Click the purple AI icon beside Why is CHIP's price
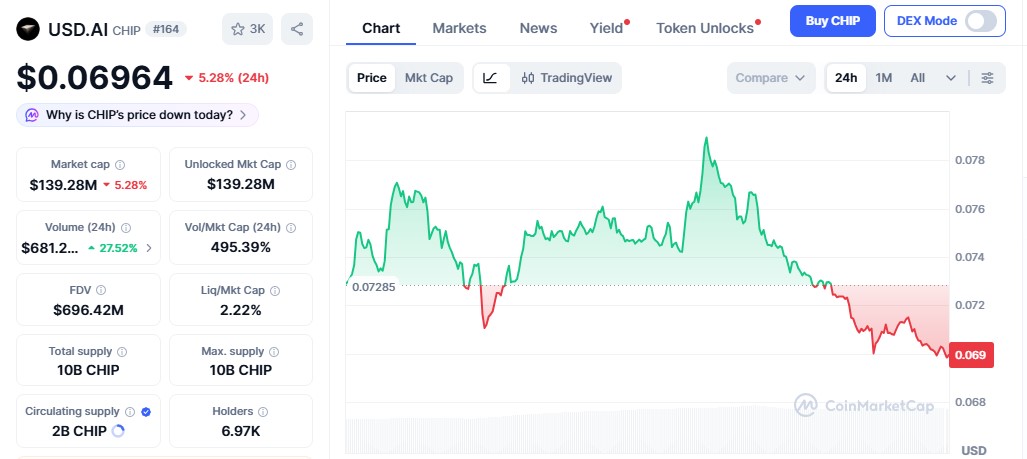The width and height of the screenshot is (1027, 459). 32,115
